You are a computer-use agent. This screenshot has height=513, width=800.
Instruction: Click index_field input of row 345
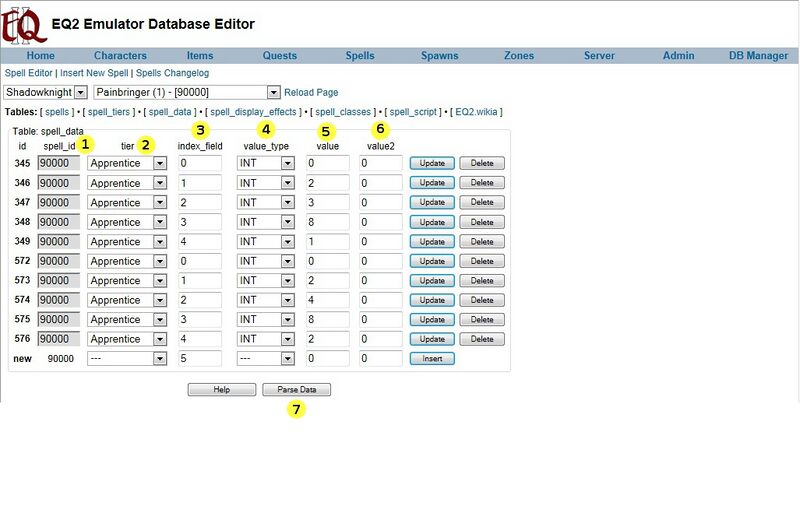coord(200,163)
